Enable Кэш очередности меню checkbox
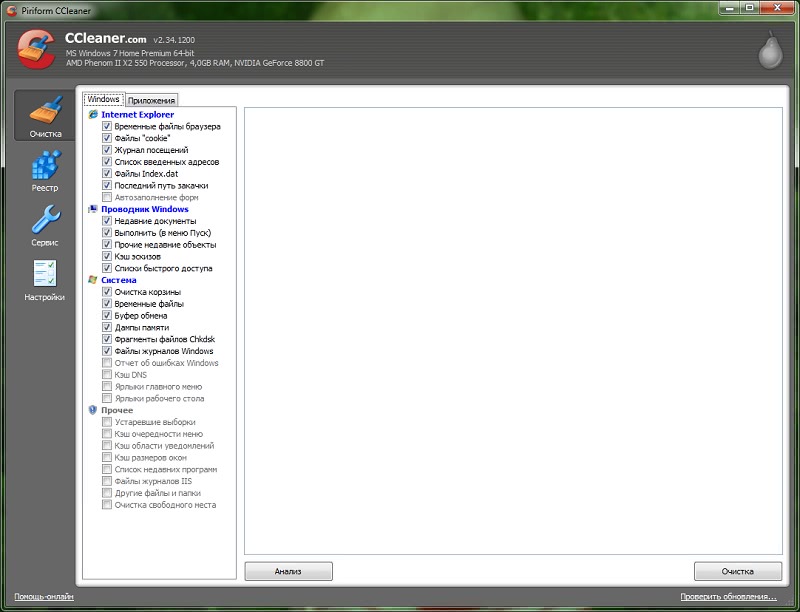The image size is (800, 612). coord(107,434)
